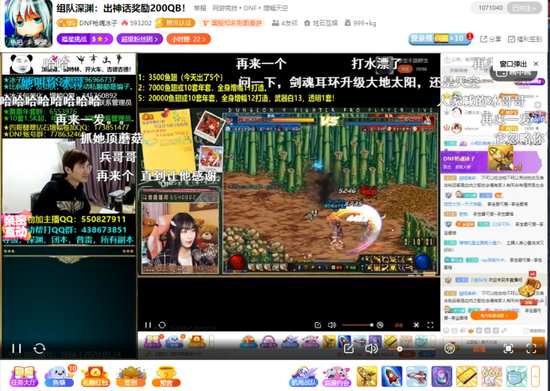Enter fullscreen mode on outer player

click(x=531, y=349)
